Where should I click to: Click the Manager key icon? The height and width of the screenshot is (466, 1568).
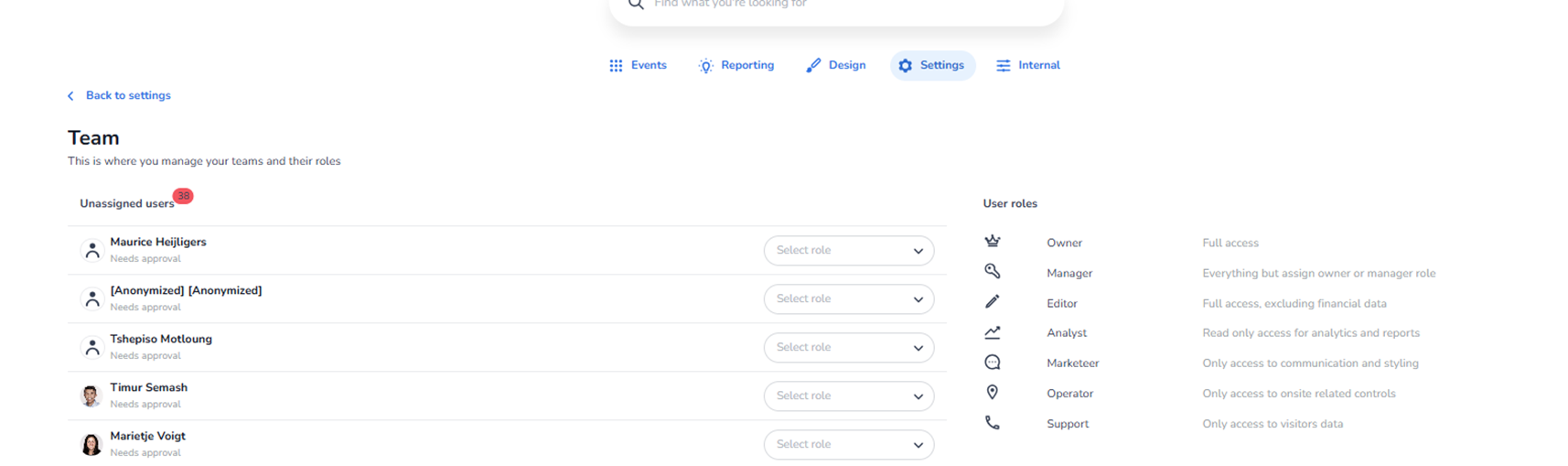pyautogui.click(x=993, y=272)
